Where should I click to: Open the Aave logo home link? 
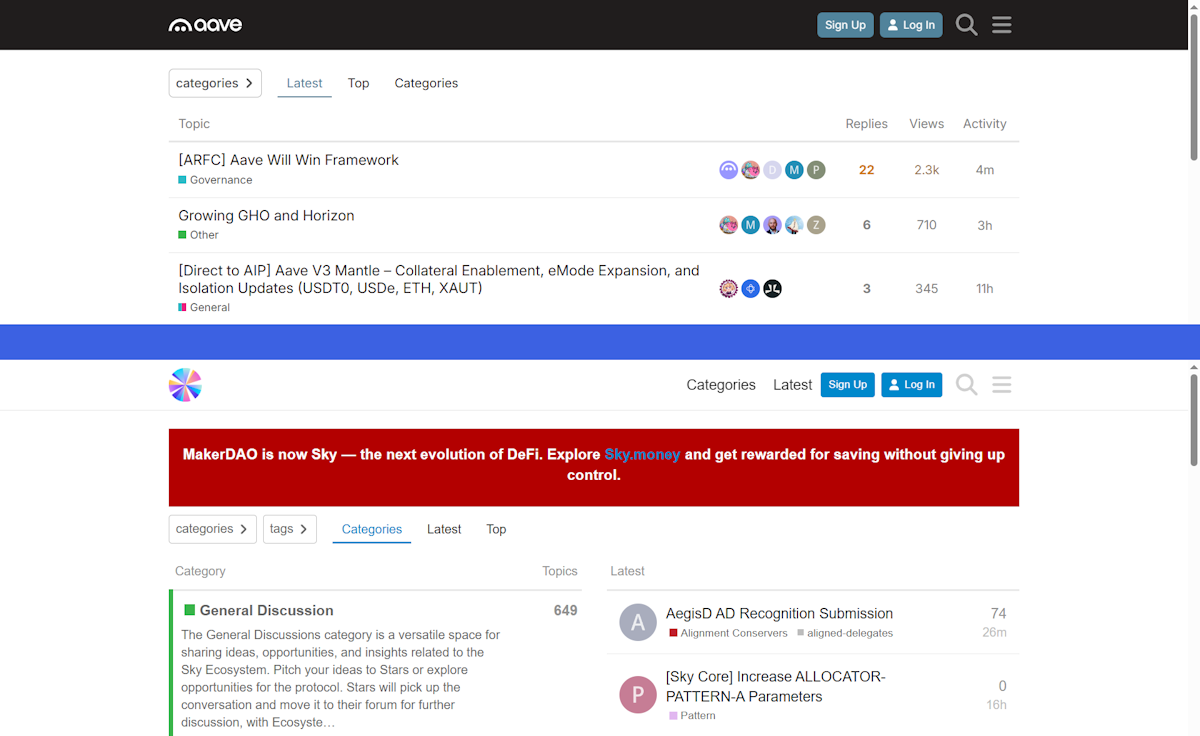click(x=205, y=25)
